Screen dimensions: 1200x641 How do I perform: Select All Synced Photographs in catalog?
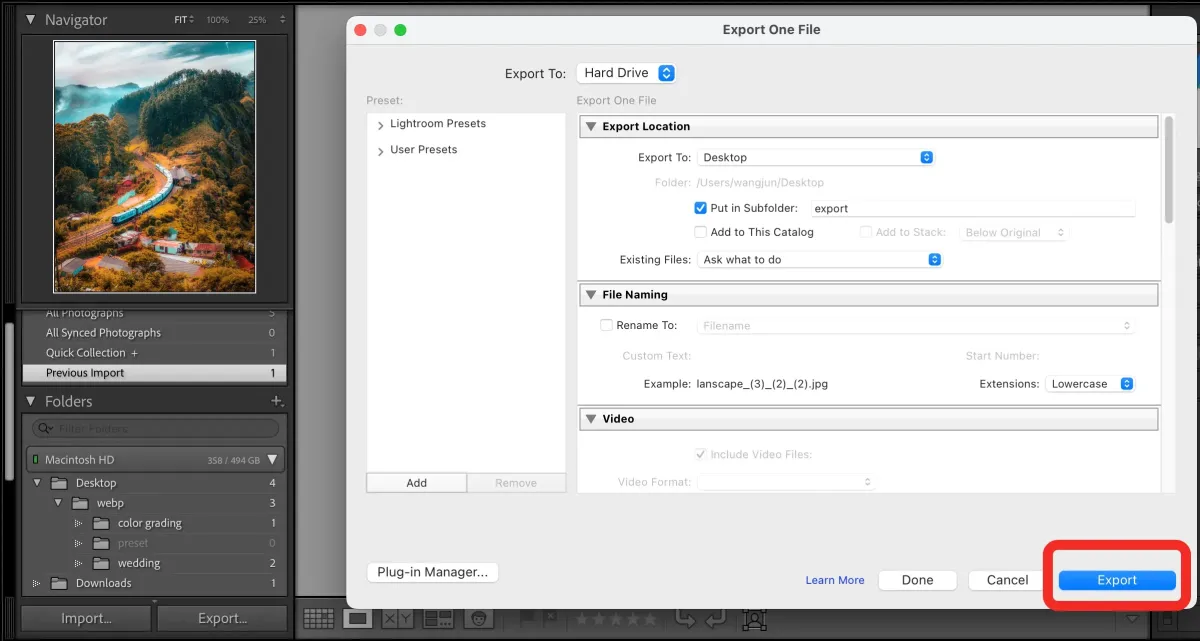tap(154, 333)
